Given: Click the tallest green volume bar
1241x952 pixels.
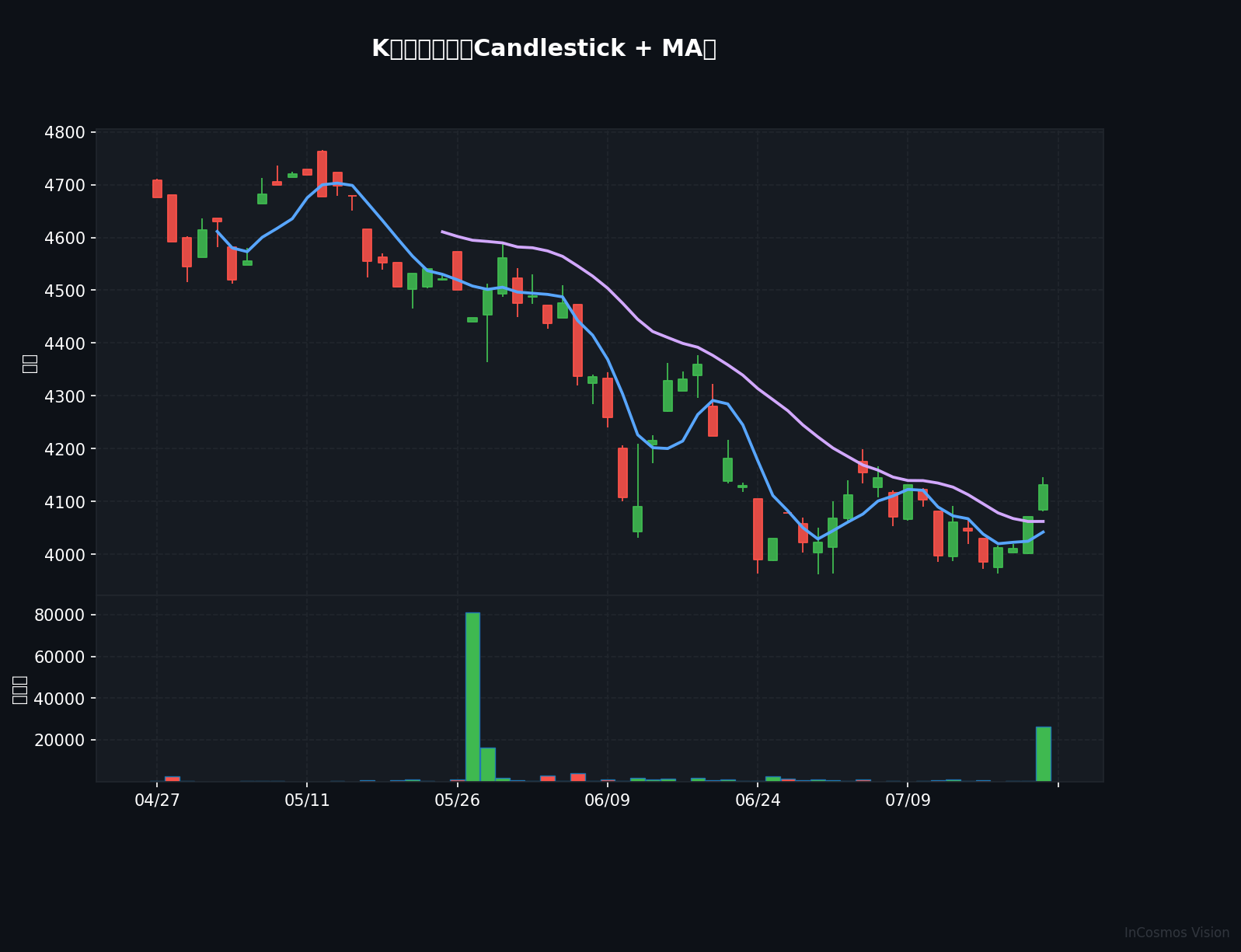Looking at the screenshot, I should tap(472, 697).
